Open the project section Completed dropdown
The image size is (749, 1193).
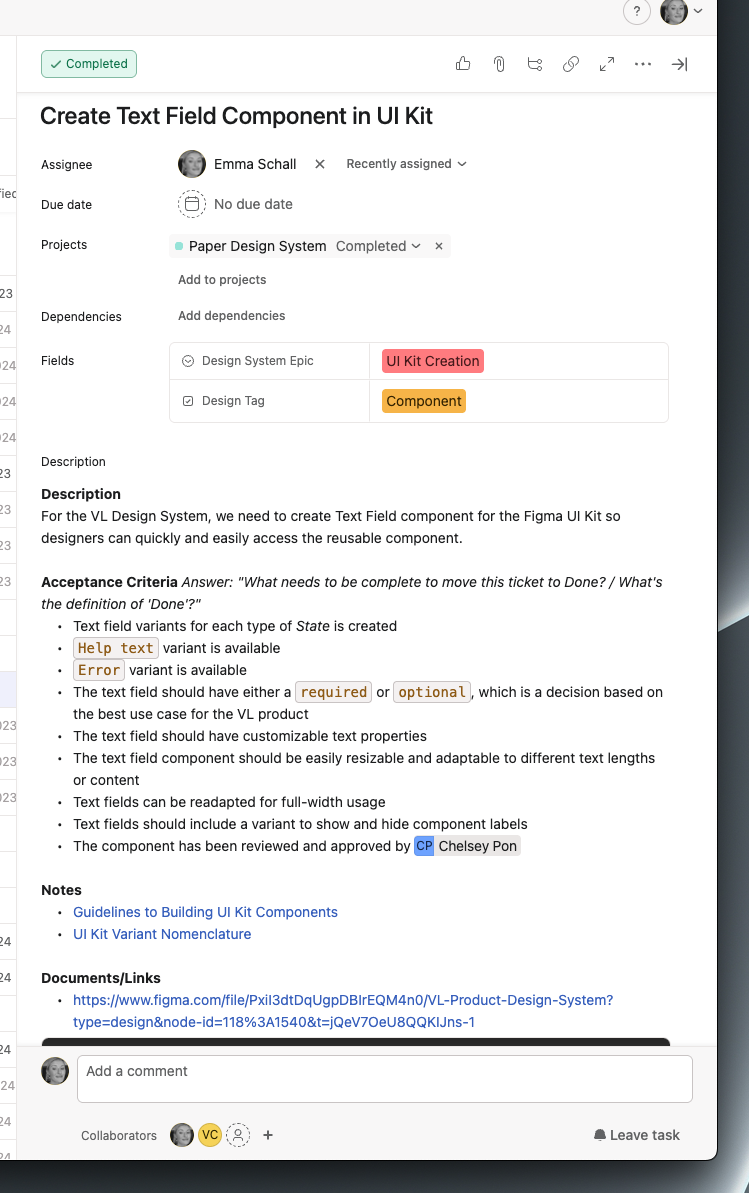tap(378, 246)
